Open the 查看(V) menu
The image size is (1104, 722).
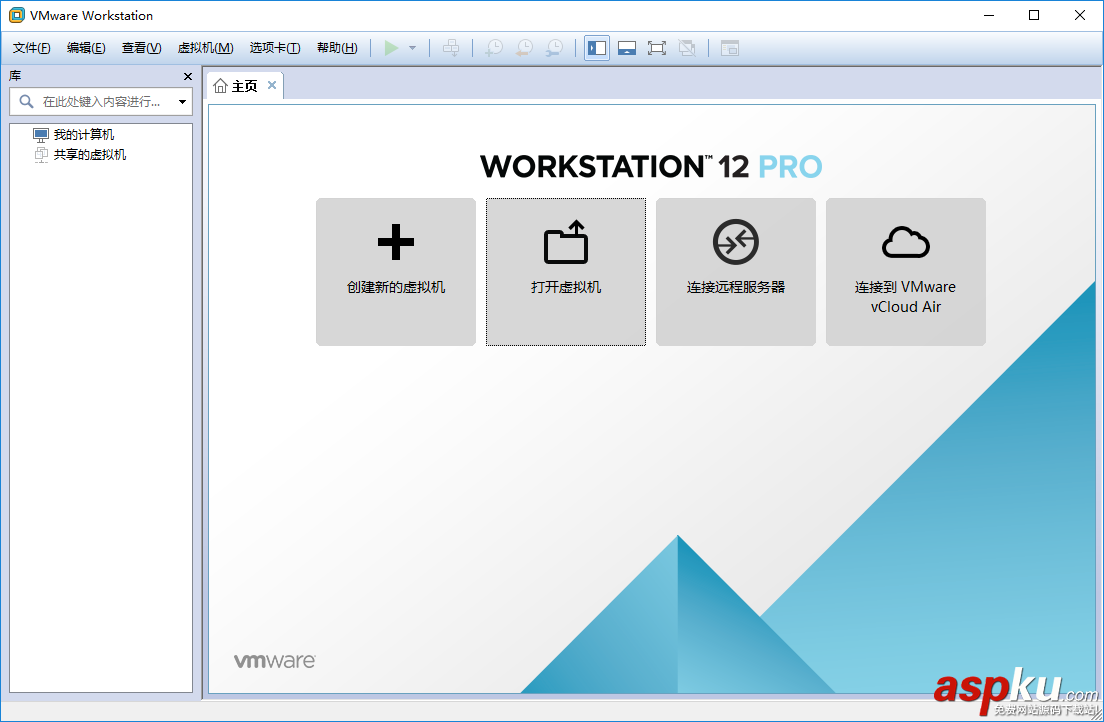point(142,48)
